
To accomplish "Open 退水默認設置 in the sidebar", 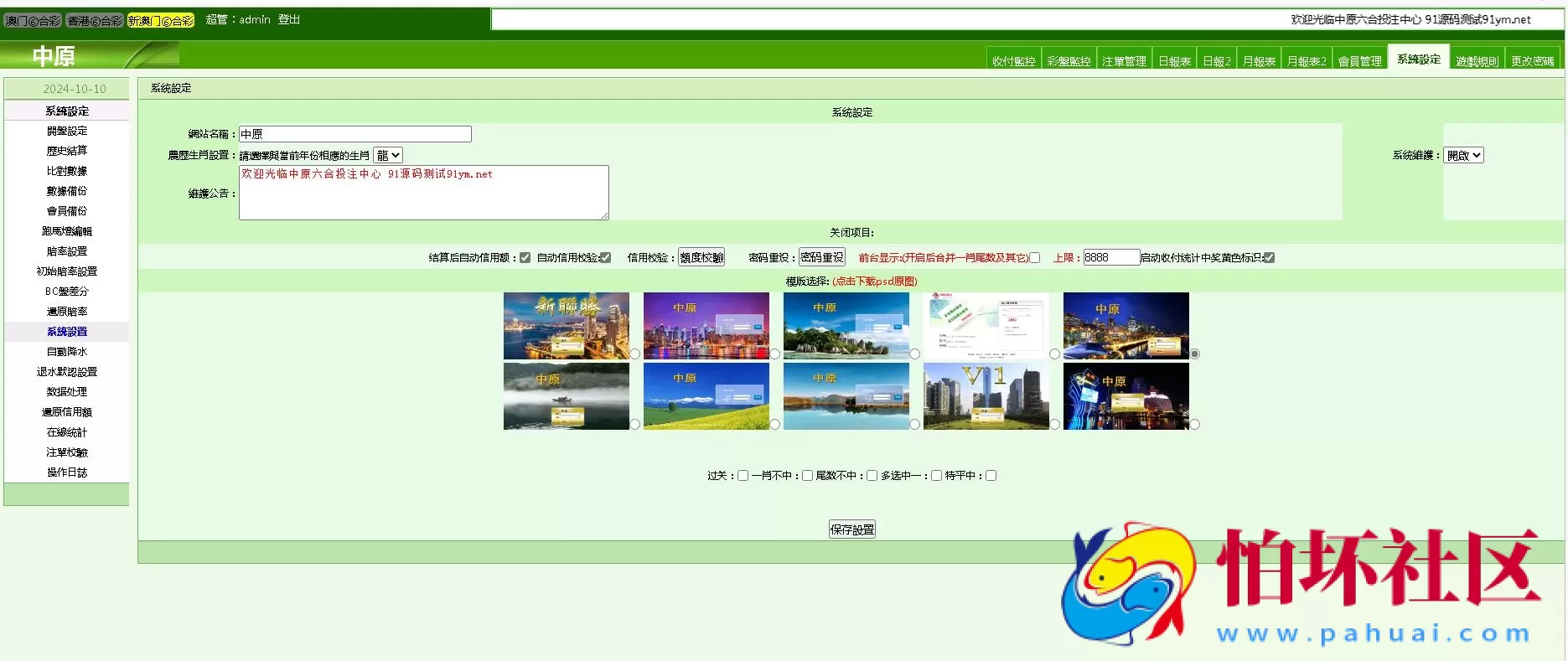I will (x=67, y=372).
